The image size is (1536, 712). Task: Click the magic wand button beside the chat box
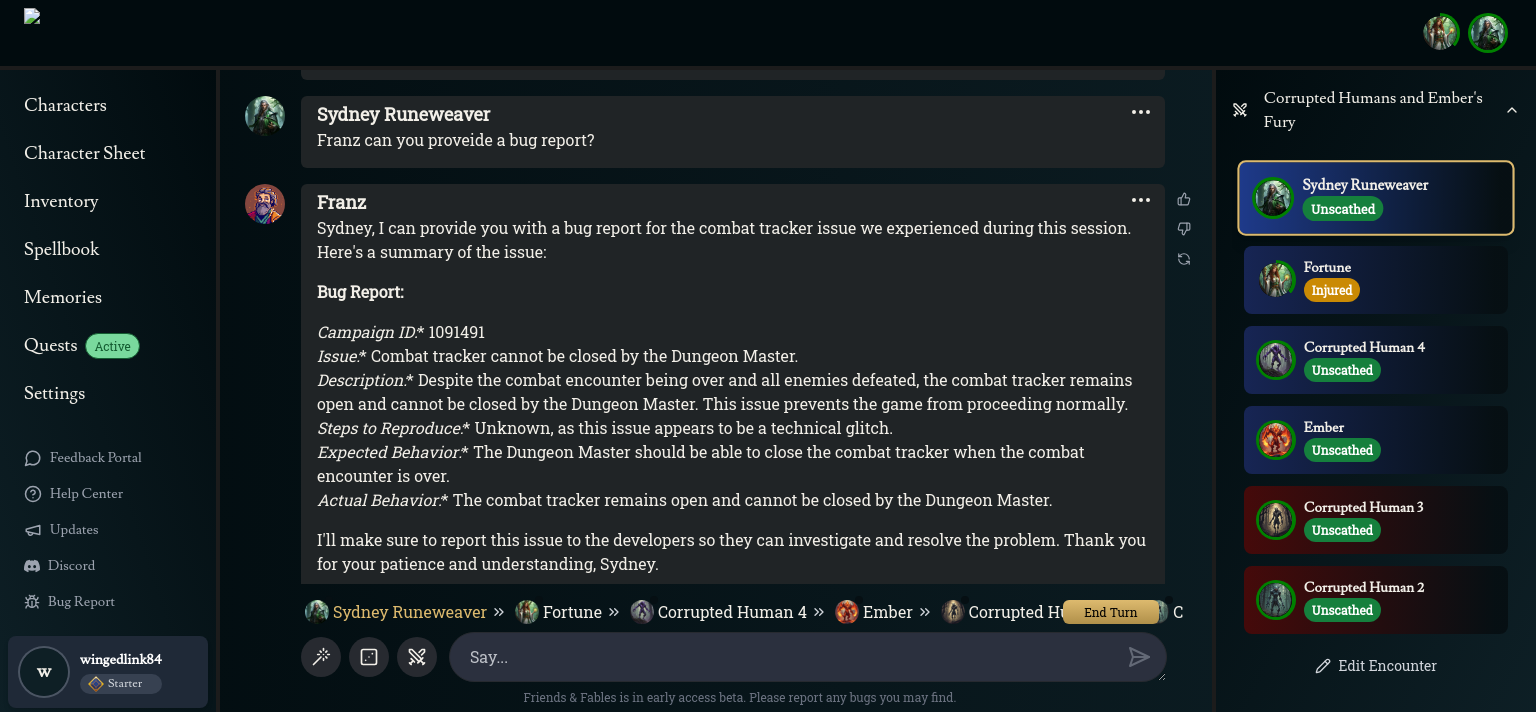321,657
